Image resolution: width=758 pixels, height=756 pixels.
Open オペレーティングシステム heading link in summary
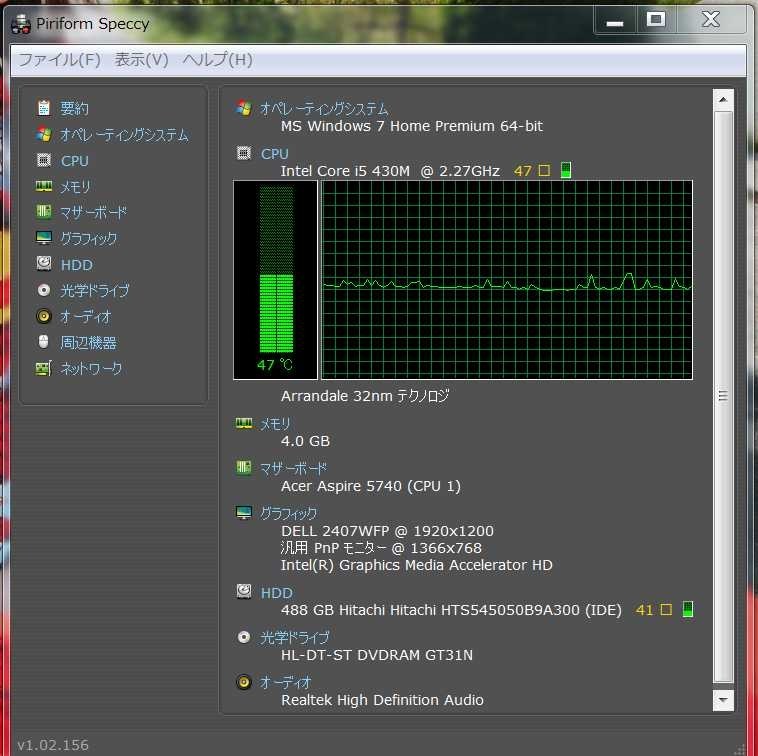[324, 109]
